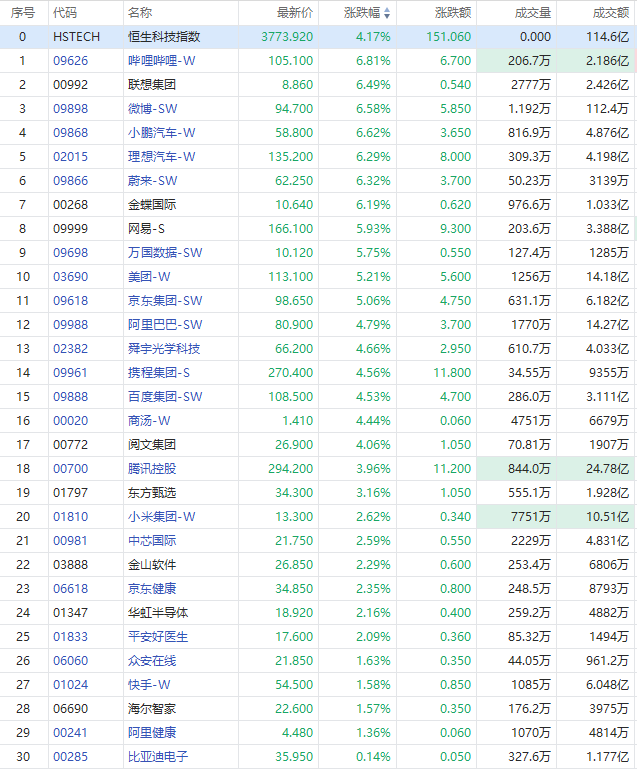The width and height of the screenshot is (637, 773).
Task: Open 小米集团-W stock link
Action: point(162,517)
